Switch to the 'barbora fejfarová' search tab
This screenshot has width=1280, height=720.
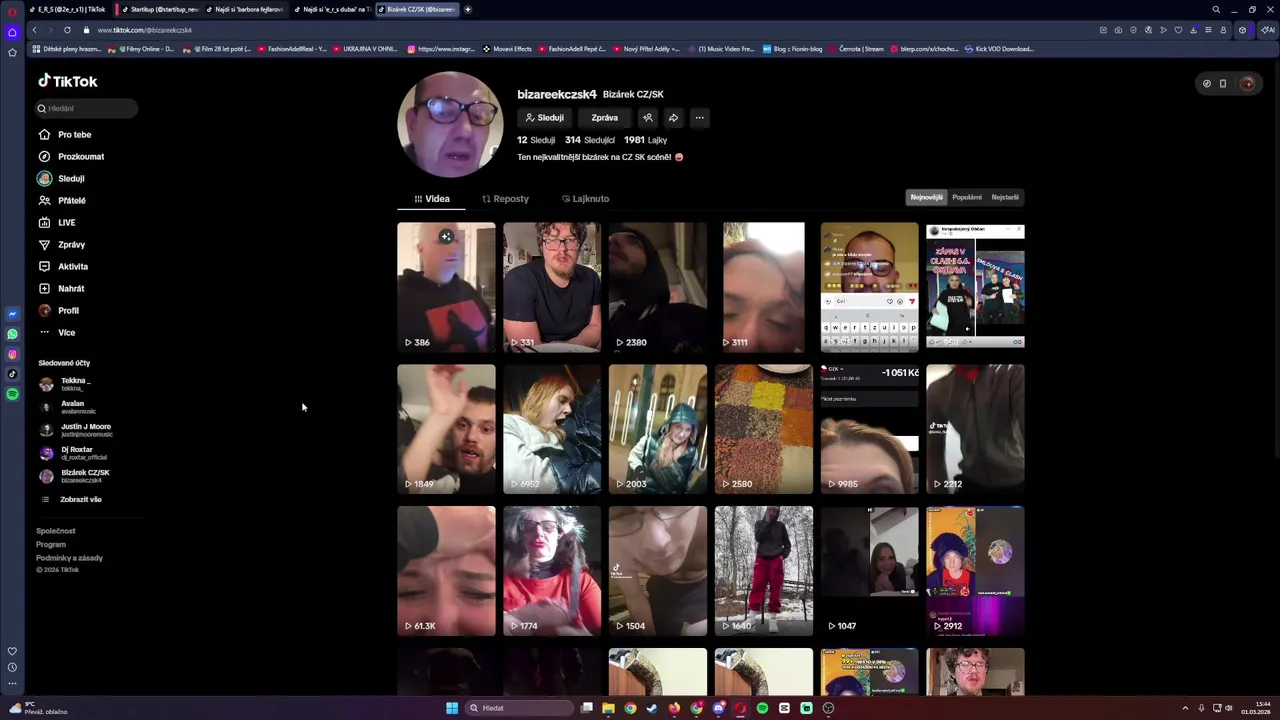point(246,9)
